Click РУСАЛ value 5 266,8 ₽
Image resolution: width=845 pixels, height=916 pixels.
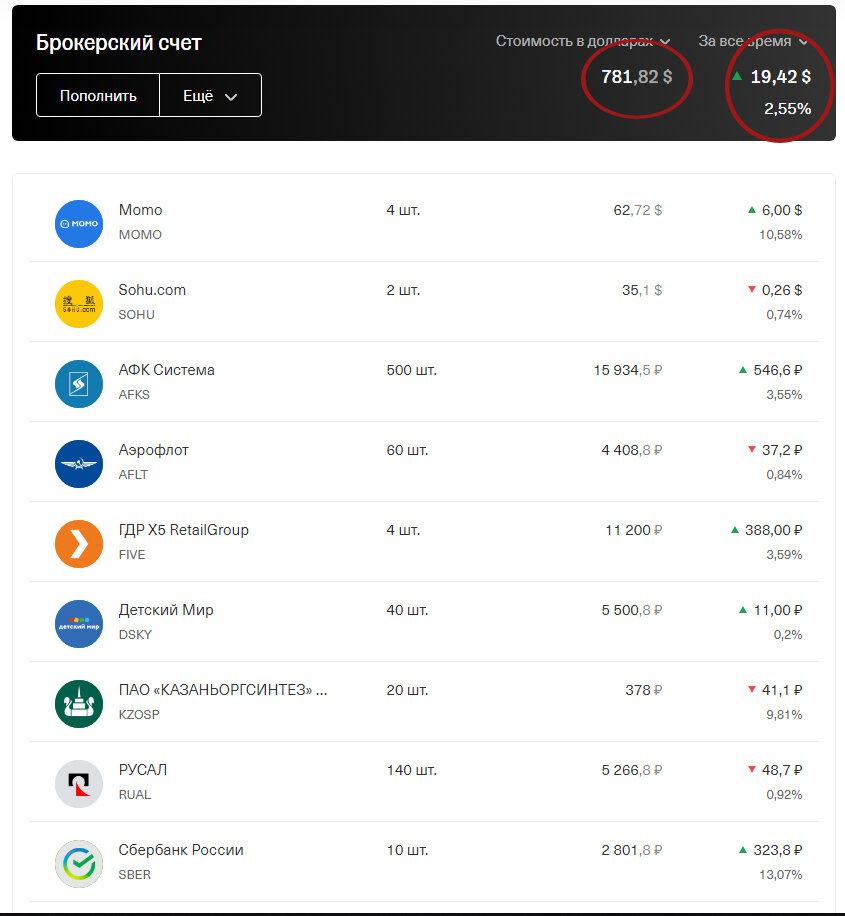click(632, 771)
